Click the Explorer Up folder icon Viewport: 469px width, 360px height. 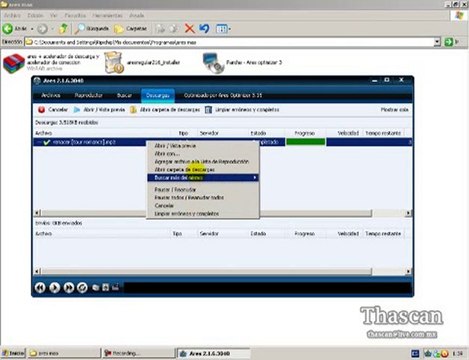tap(63, 29)
